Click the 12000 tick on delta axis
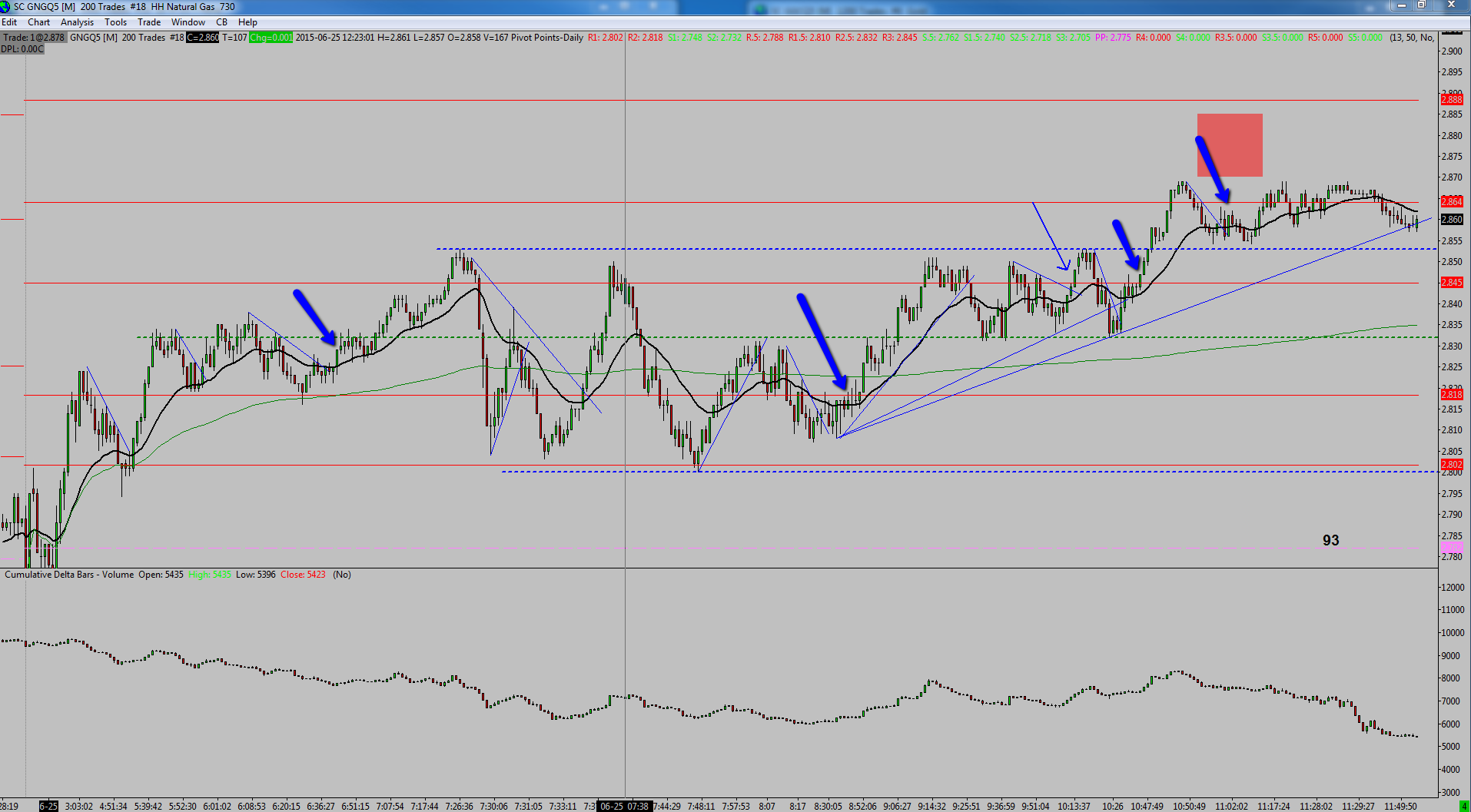 pyautogui.click(x=1453, y=588)
